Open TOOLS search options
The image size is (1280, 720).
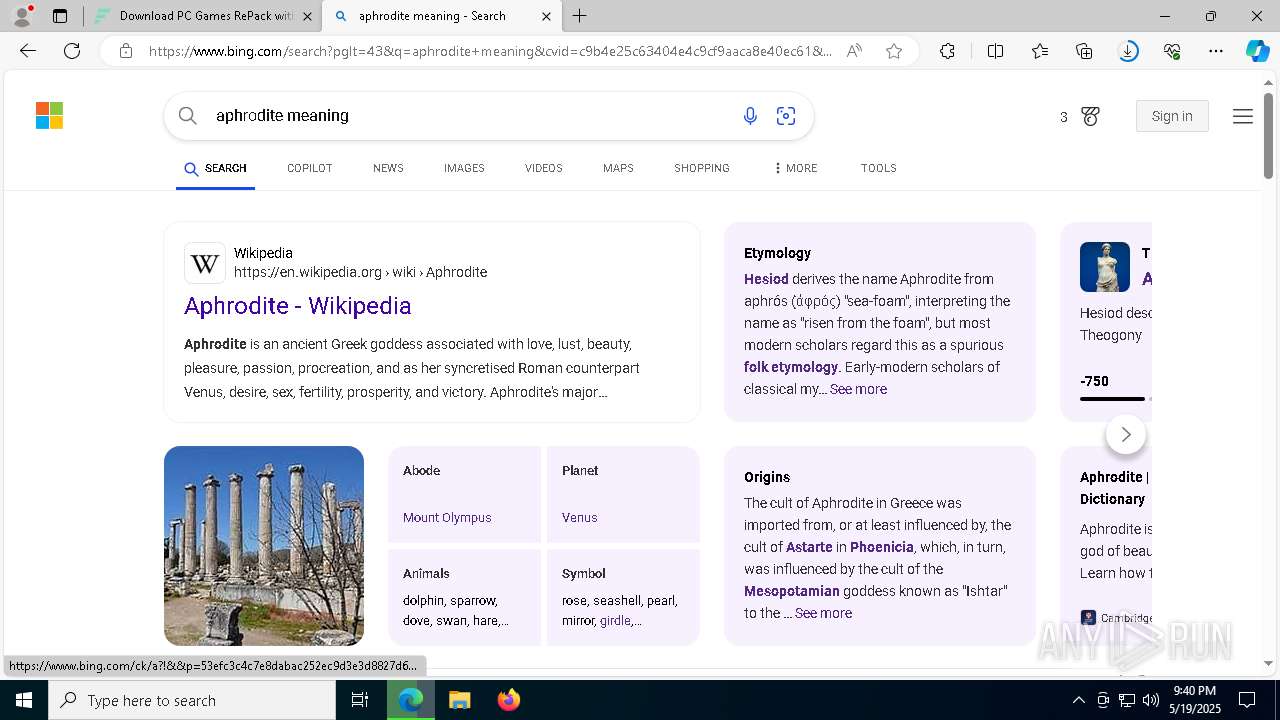click(878, 168)
